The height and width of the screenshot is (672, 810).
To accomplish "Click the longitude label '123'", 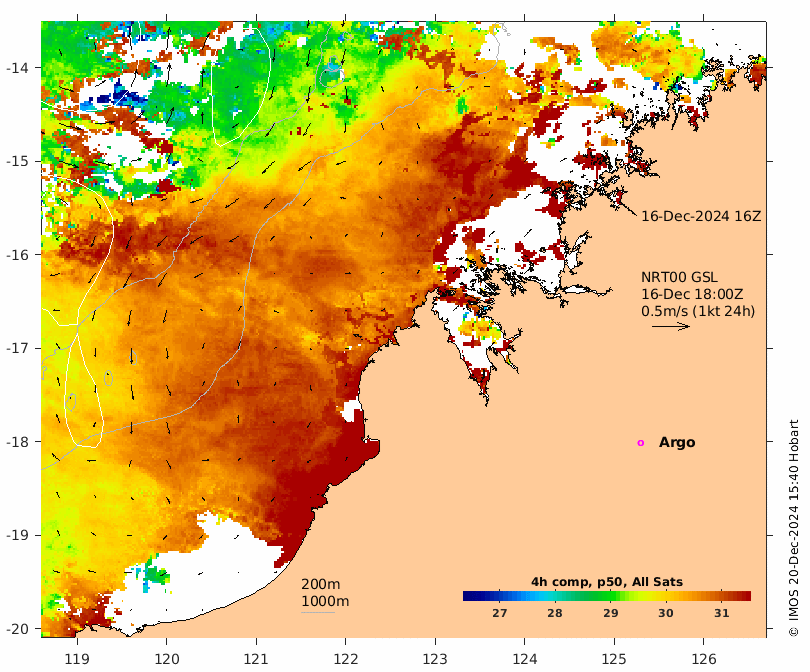I will (435, 659).
